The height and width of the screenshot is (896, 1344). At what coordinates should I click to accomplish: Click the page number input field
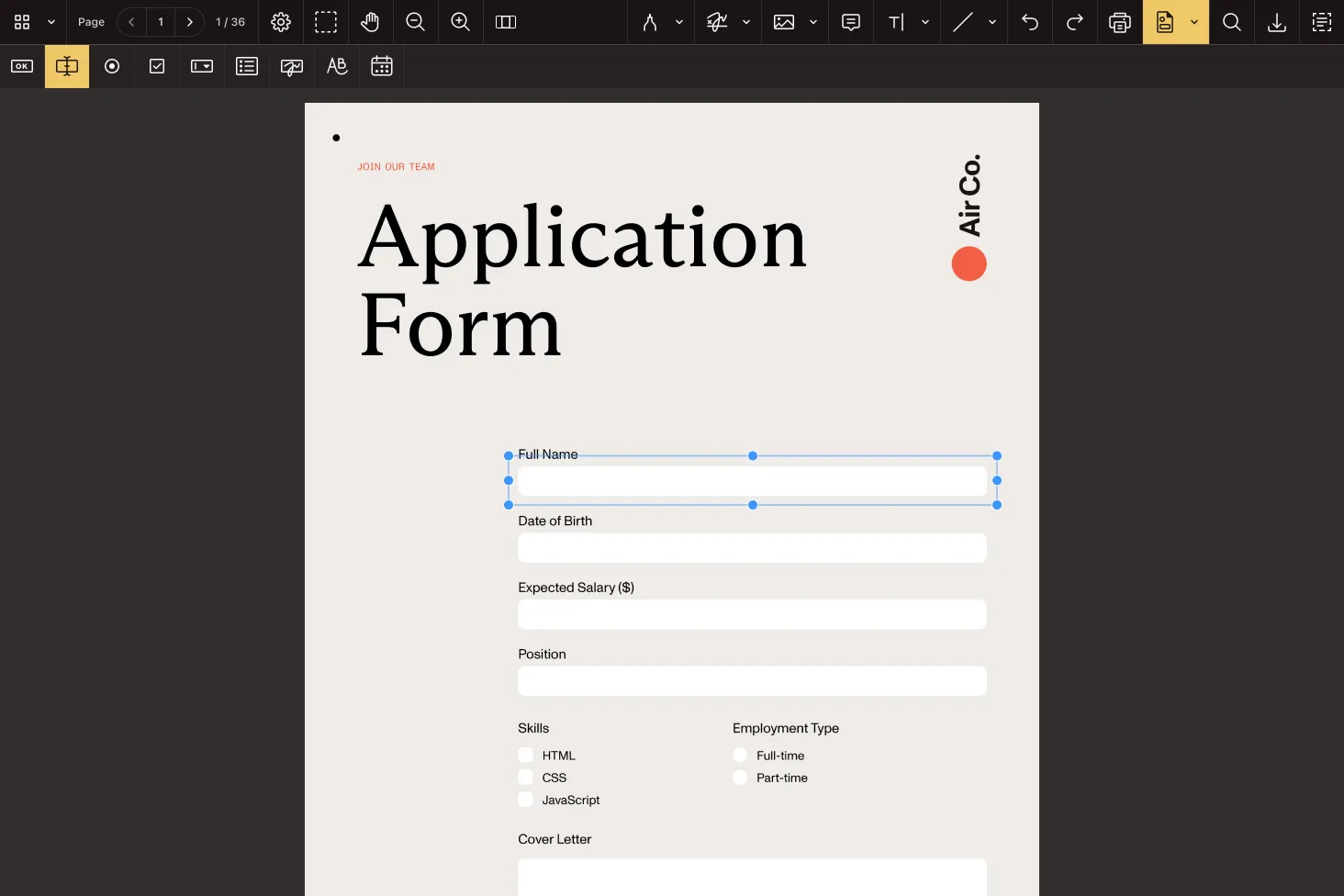(161, 22)
